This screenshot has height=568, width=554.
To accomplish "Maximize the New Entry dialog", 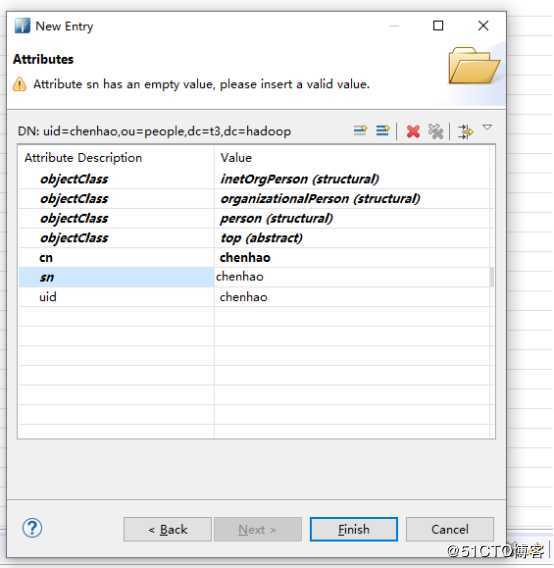I will click(x=438, y=26).
